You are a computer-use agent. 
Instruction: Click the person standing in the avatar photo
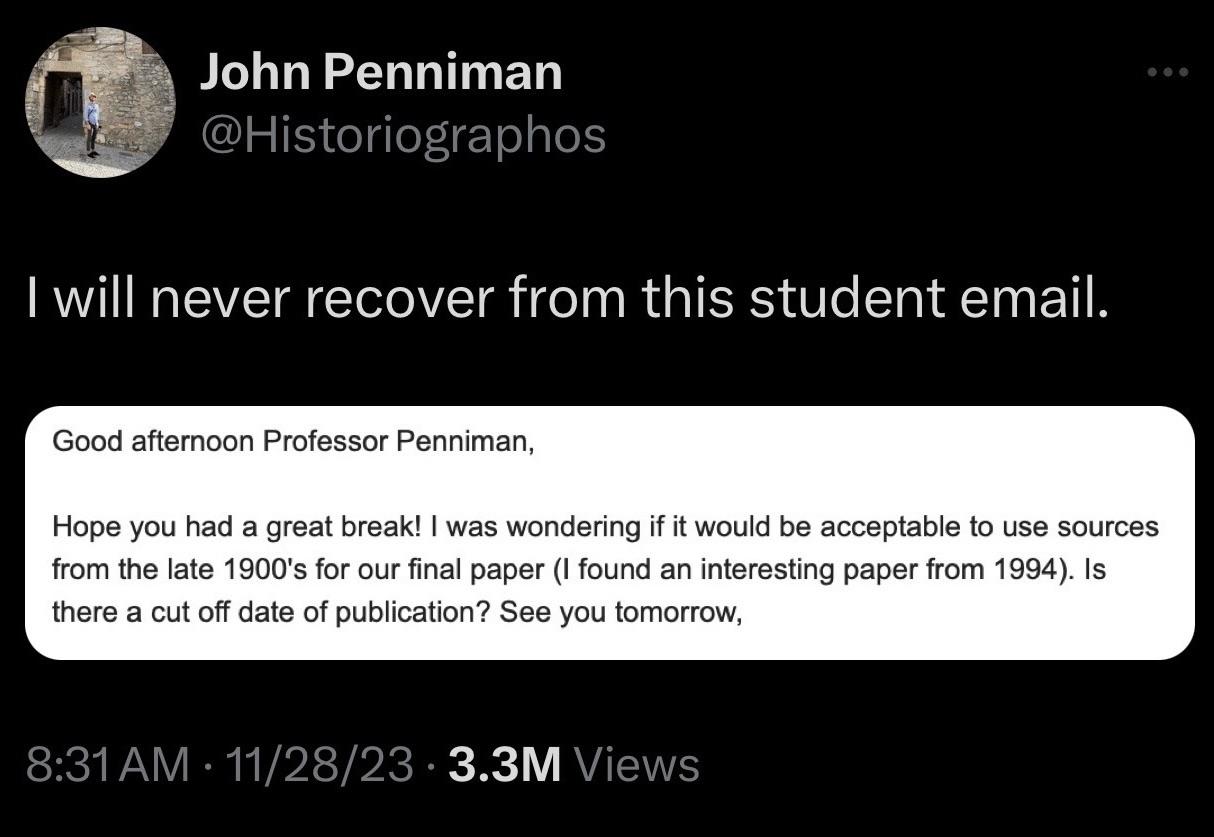(91, 124)
